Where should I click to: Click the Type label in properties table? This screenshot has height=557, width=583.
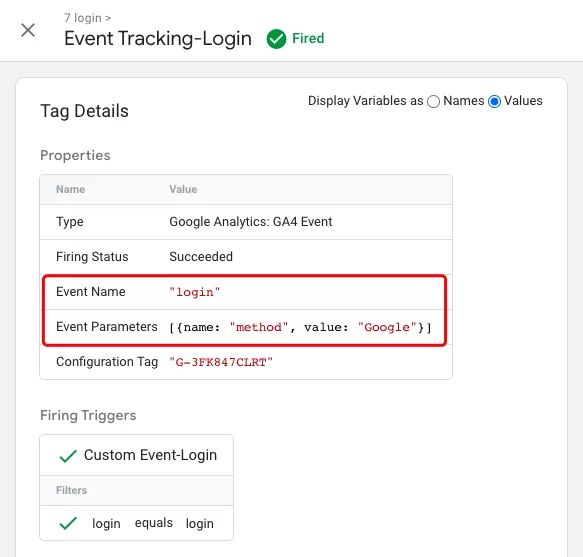(x=70, y=222)
